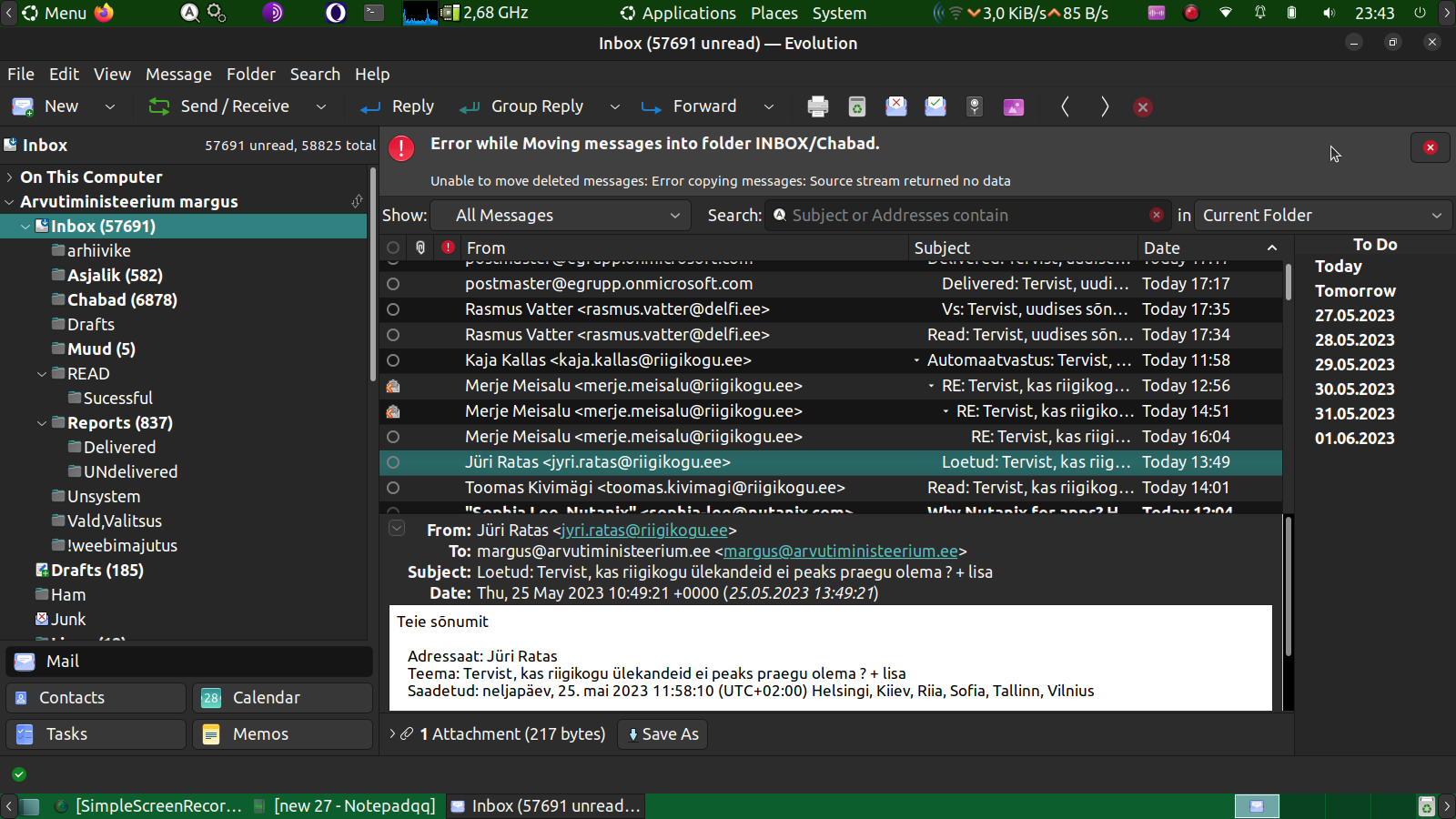Dismiss the error banner with red X

click(1431, 147)
